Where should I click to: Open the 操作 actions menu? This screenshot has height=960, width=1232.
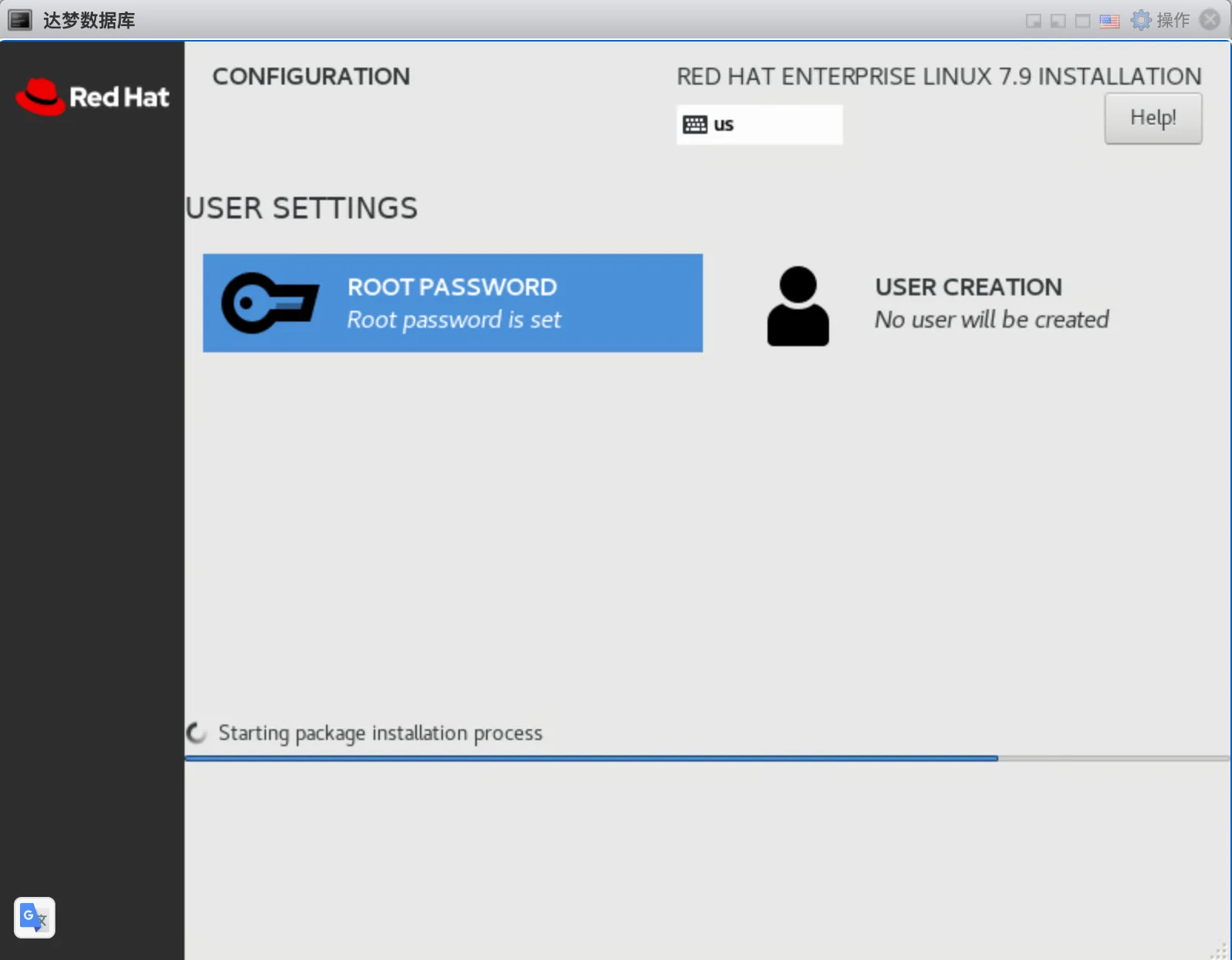tap(1173, 20)
